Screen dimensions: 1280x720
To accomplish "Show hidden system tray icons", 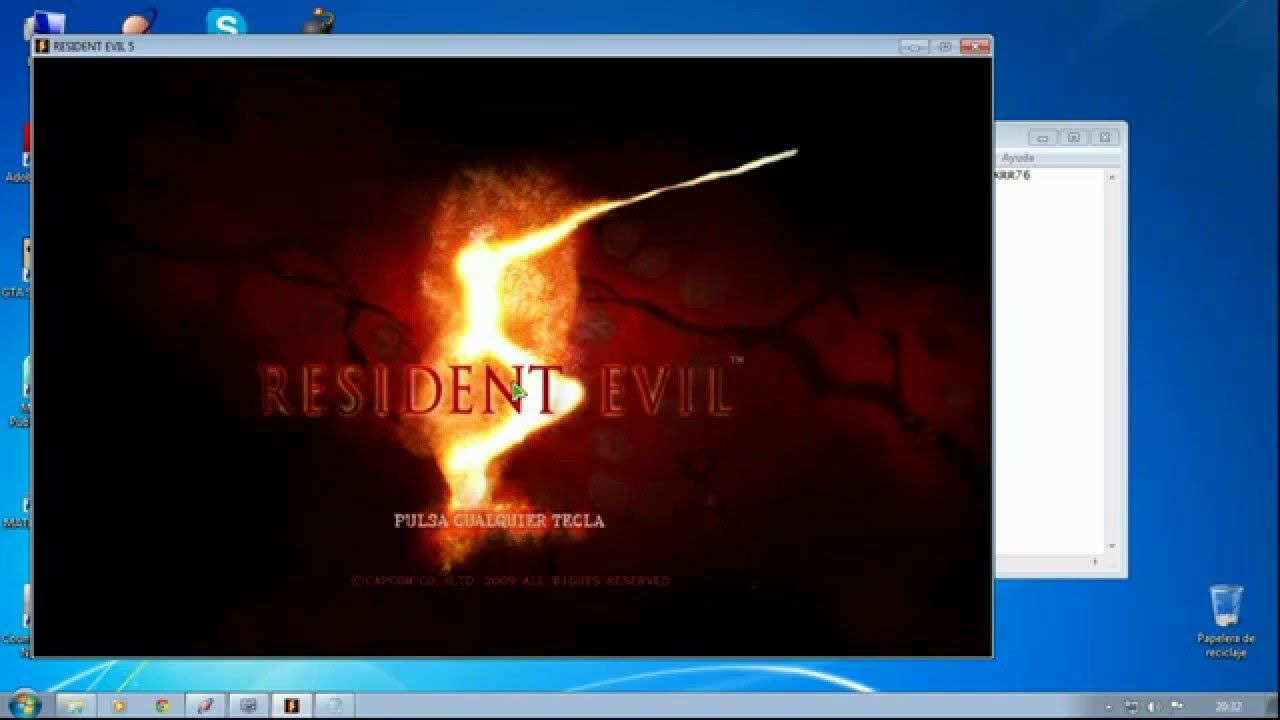I will tap(1110, 705).
